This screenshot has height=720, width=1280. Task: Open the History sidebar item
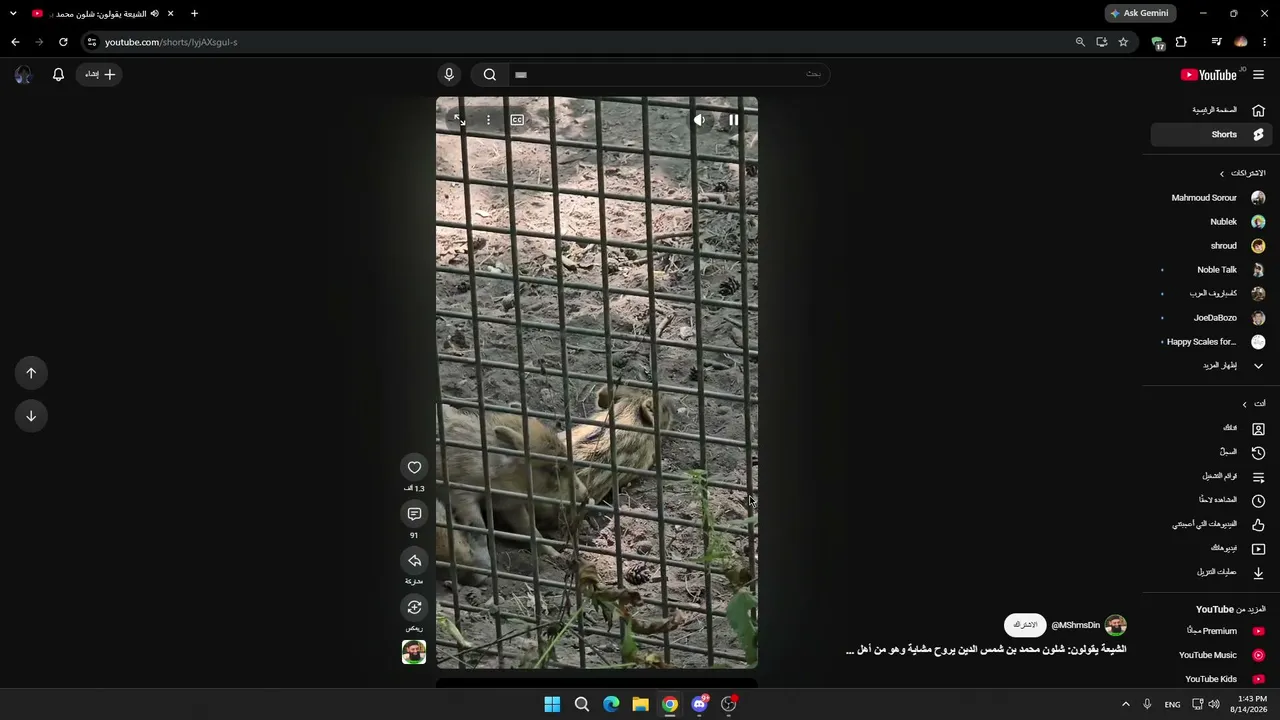coord(1212,452)
